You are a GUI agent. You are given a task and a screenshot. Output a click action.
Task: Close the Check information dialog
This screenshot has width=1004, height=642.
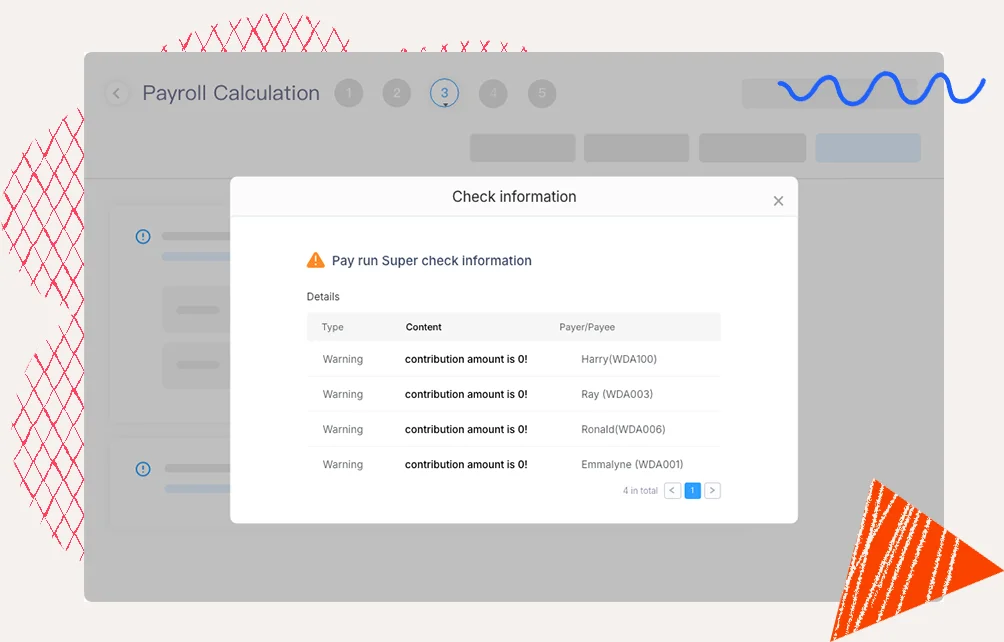[x=778, y=201]
